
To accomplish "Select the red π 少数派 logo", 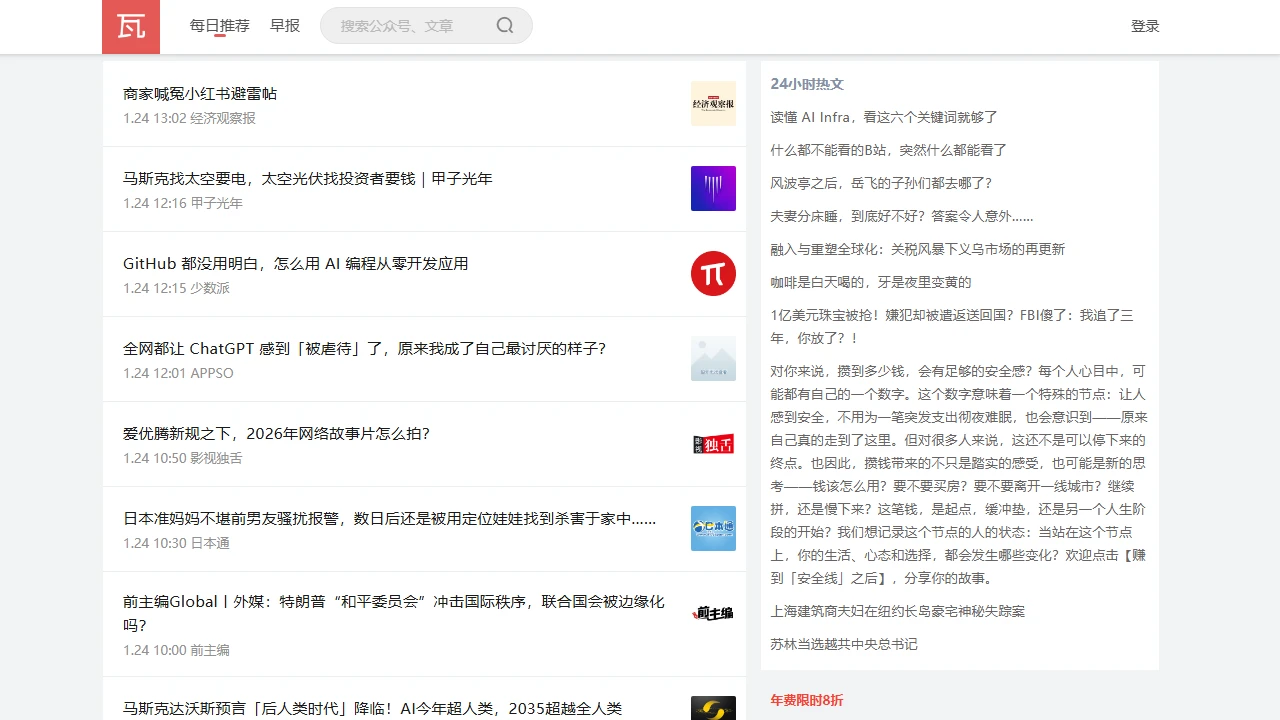I will coord(713,273).
